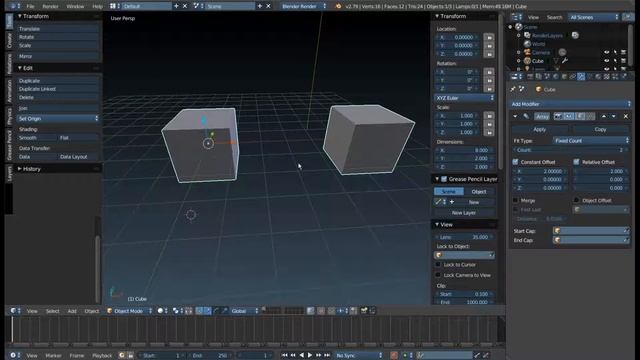Enable Lock to Cursor checkbox
This screenshot has height=360, width=640.
click(x=438, y=264)
